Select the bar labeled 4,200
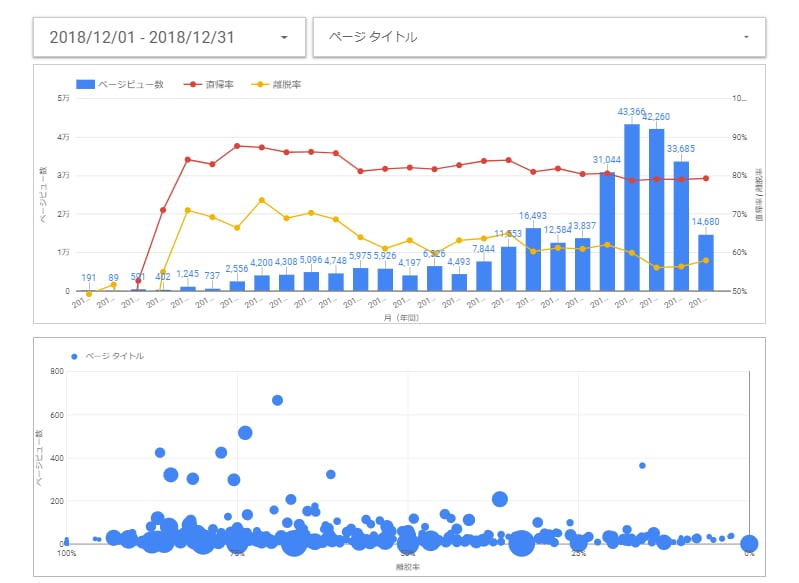The image size is (799, 583). point(262,283)
